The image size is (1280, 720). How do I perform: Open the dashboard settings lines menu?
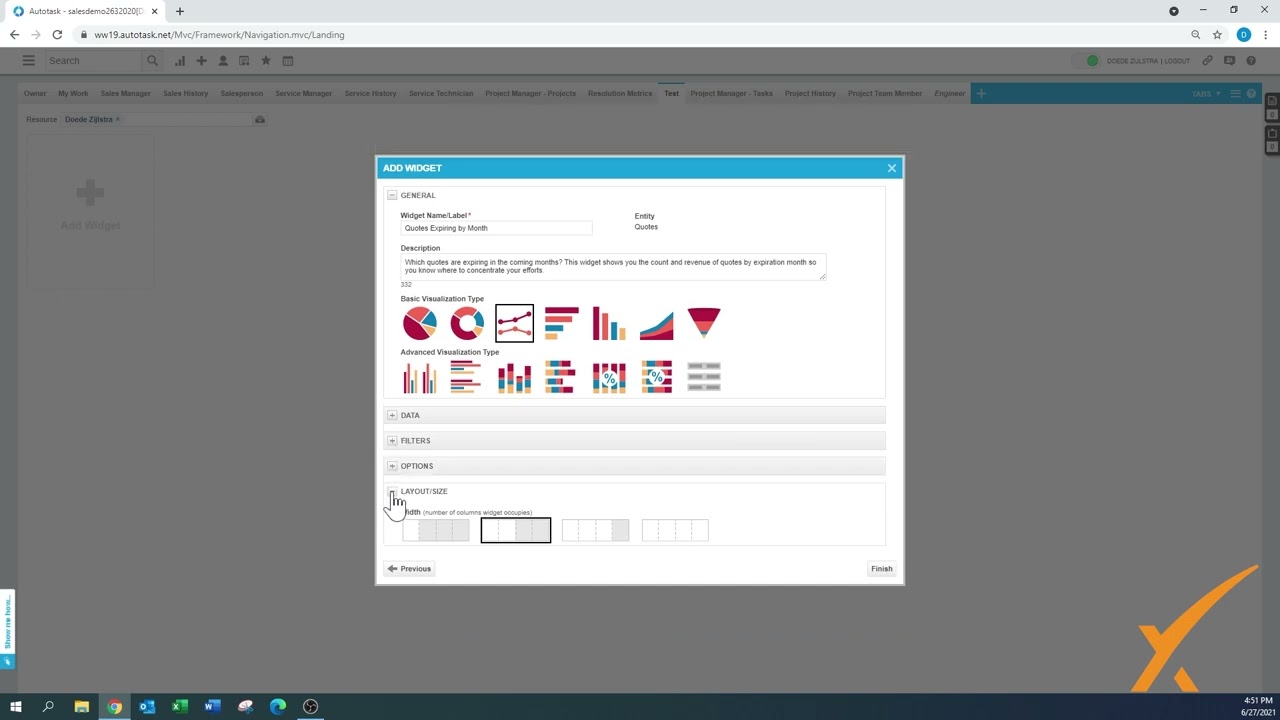pyautogui.click(x=1235, y=94)
